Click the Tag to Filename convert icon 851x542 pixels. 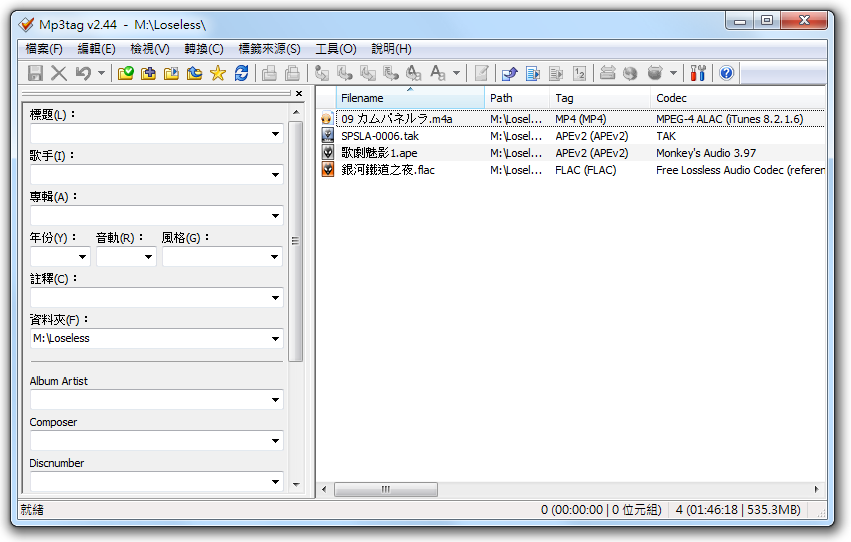[322, 73]
